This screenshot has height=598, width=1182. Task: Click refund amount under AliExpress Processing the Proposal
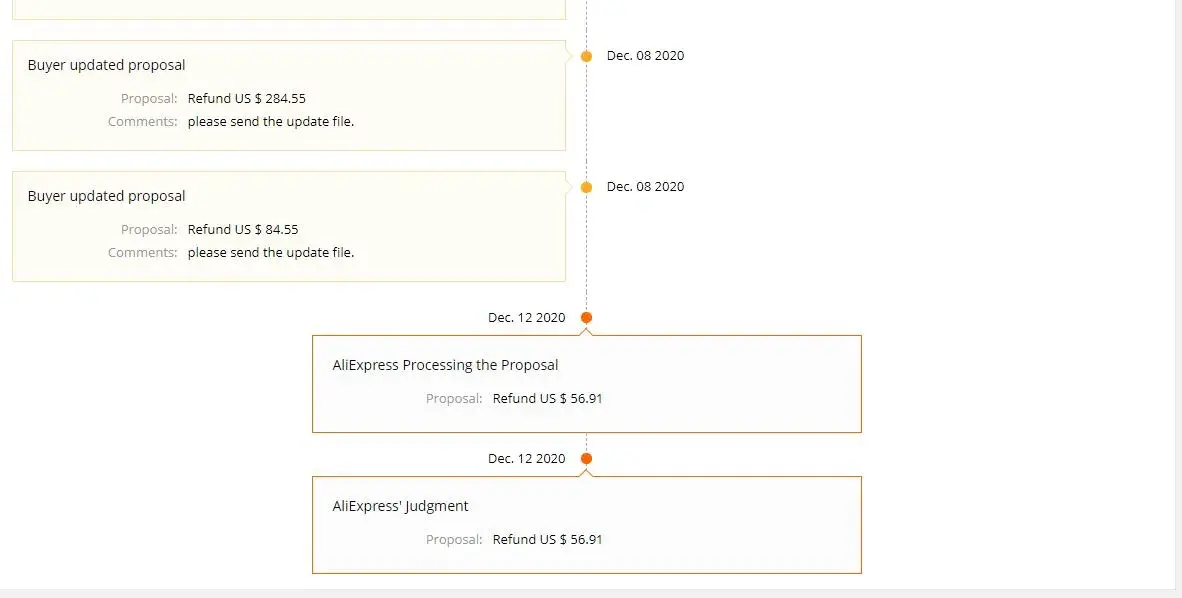coord(547,399)
